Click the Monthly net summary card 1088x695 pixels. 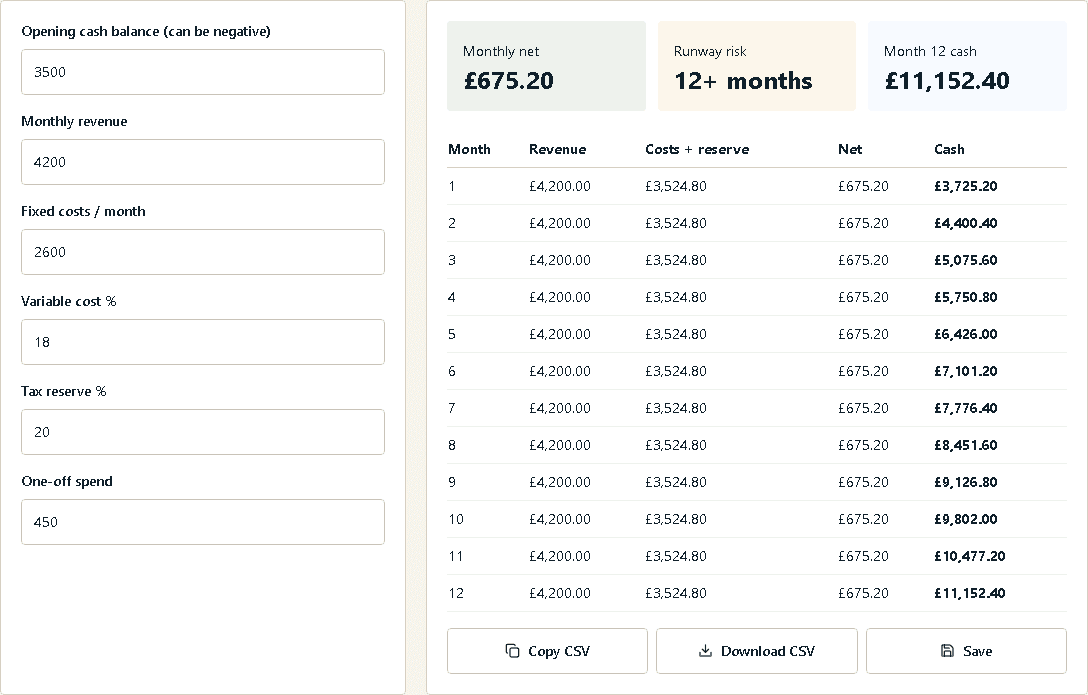click(x=546, y=66)
